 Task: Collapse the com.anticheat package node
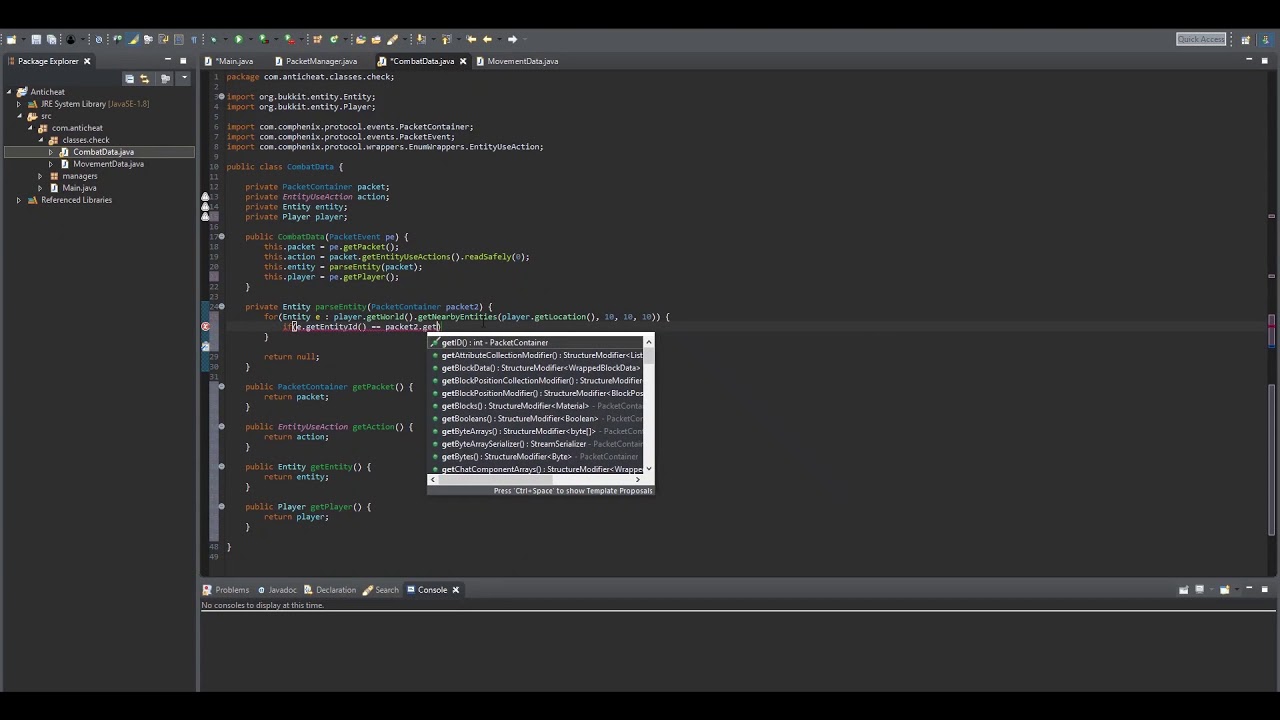[29, 128]
